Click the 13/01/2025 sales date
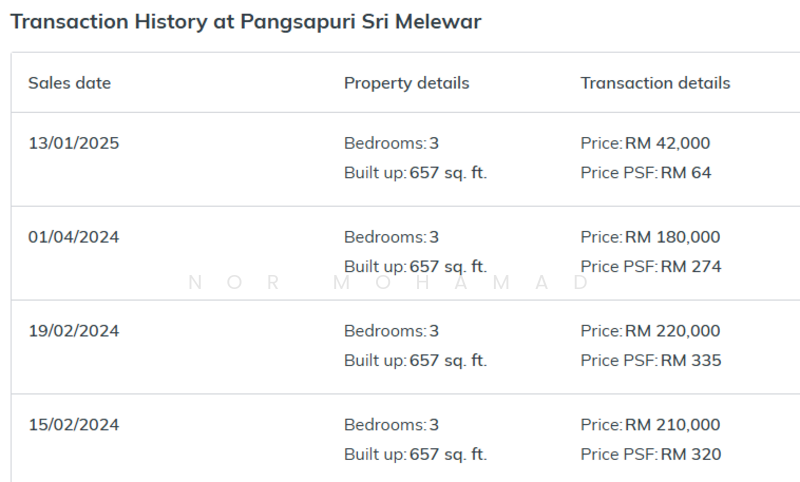This screenshot has width=800, height=482. coord(73,143)
